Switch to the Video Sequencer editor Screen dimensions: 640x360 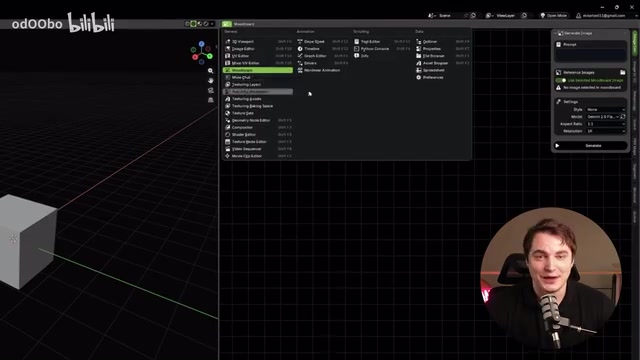258,149
